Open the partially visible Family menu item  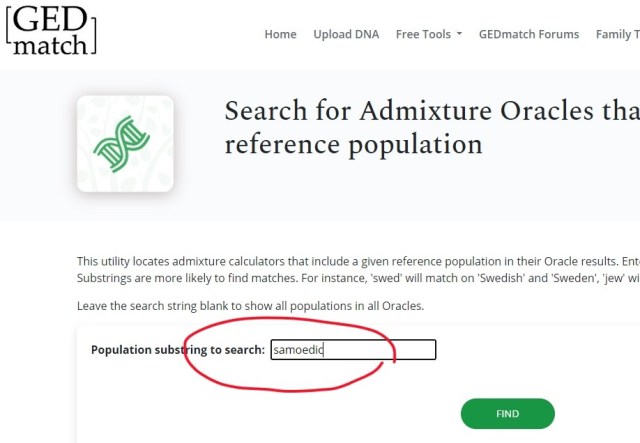click(616, 34)
